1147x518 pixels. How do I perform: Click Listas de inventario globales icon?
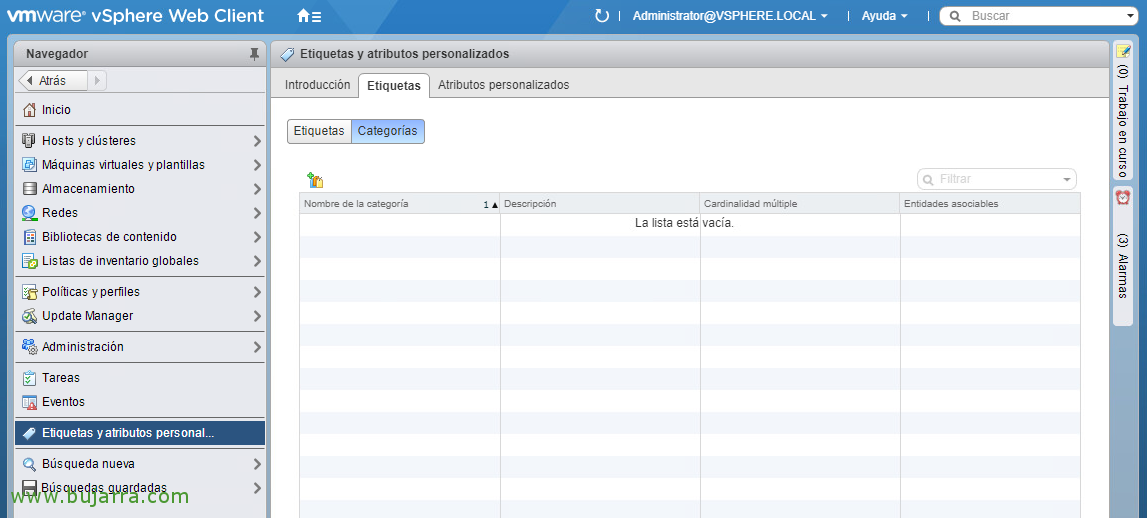point(29,261)
